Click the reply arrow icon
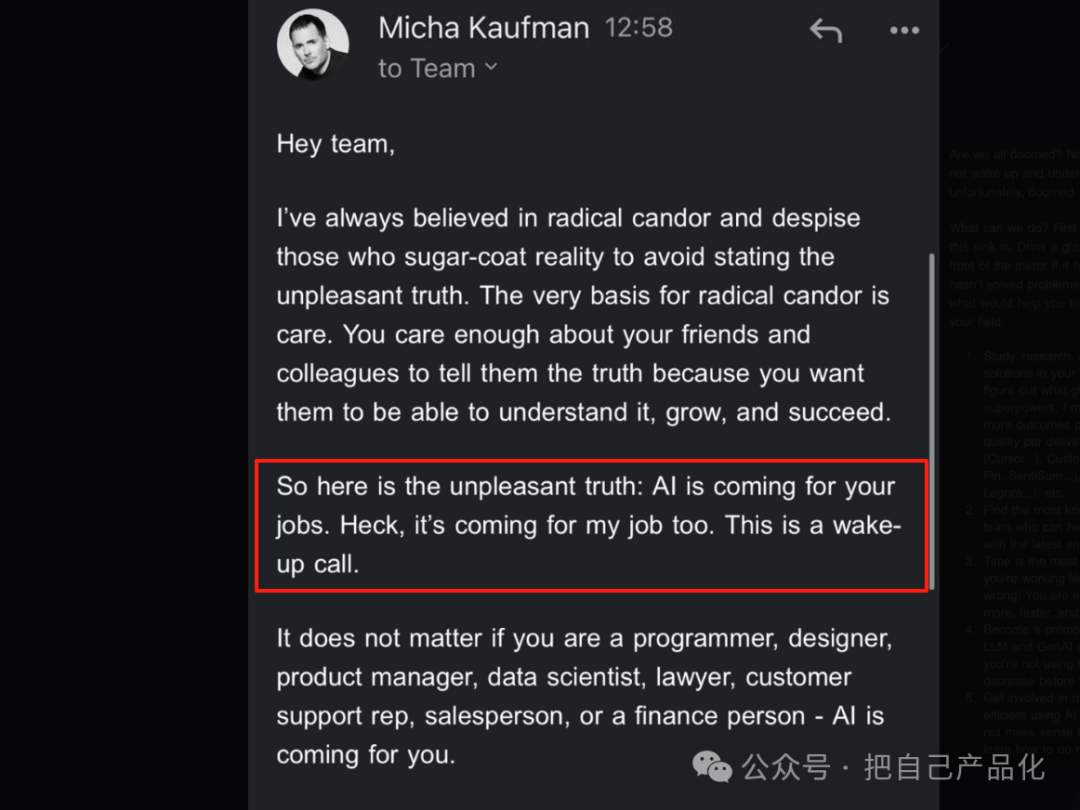1080x810 pixels. [826, 30]
